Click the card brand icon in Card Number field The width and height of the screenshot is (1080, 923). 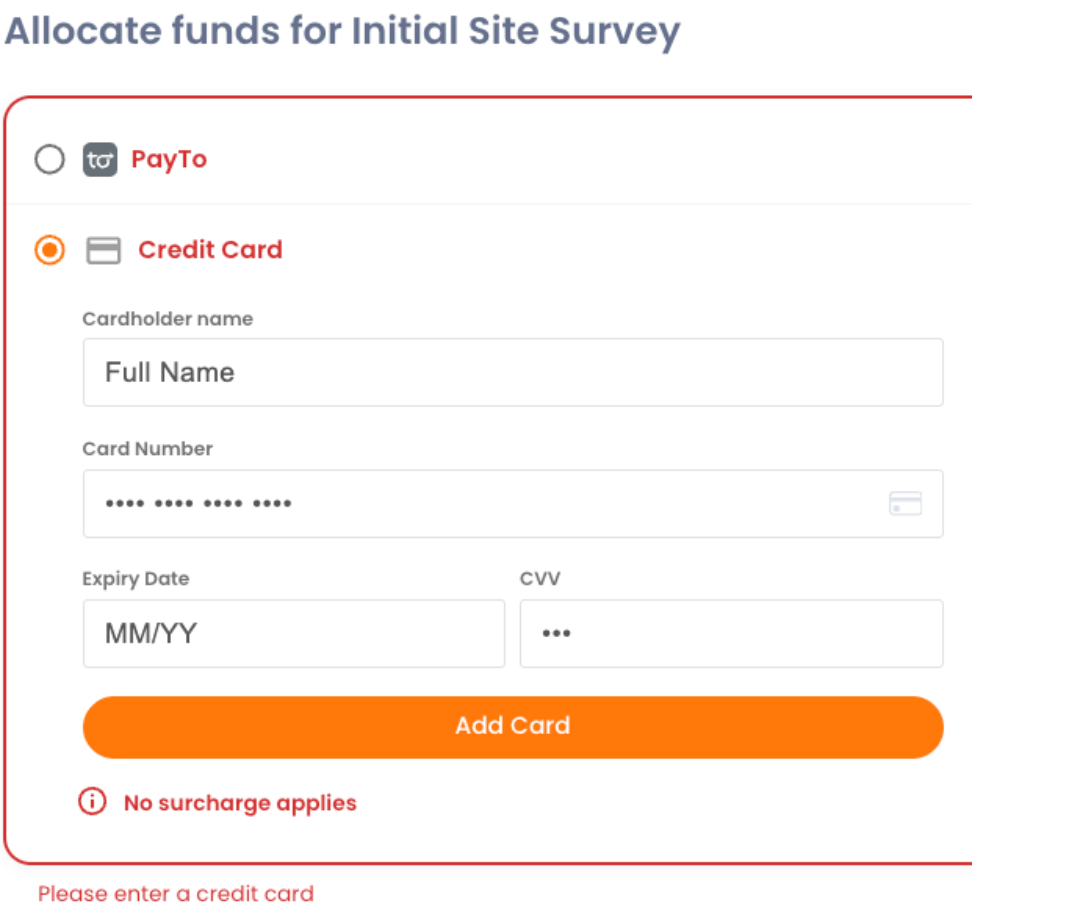coord(905,503)
